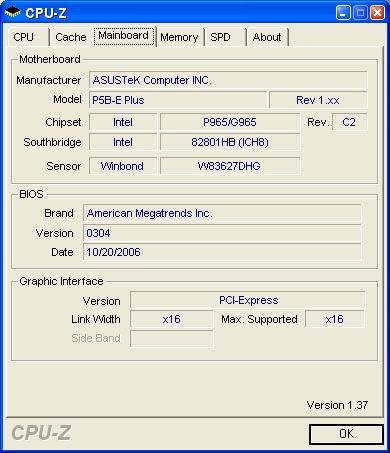The height and width of the screenshot is (453, 390).
Task: Click the BIOS group heading
Action: 31,194
